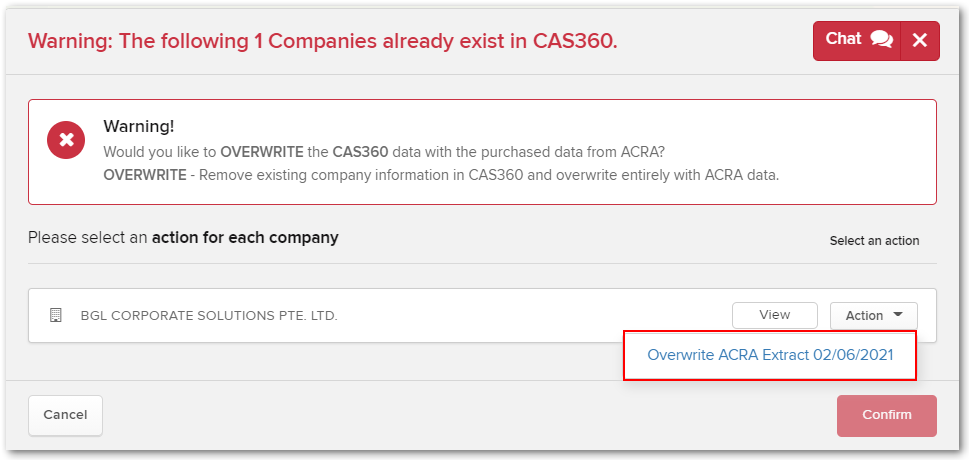Image resolution: width=969 pixels, height=460 pixels.
Task: Click 'action for each company' bold text
Action: (245, 237)
